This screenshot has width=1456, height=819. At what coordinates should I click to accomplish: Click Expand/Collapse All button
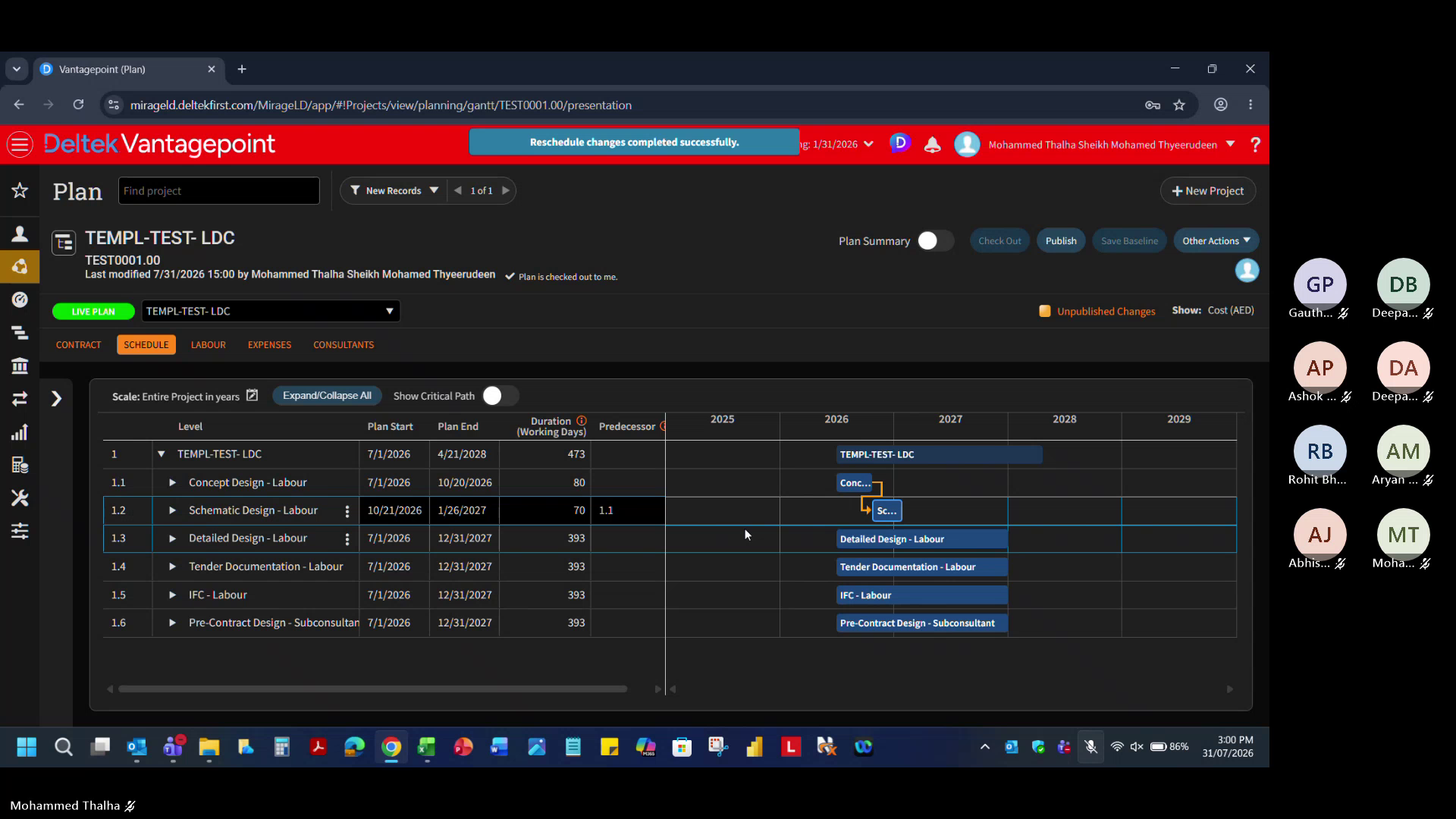click(x=327, y=396)
